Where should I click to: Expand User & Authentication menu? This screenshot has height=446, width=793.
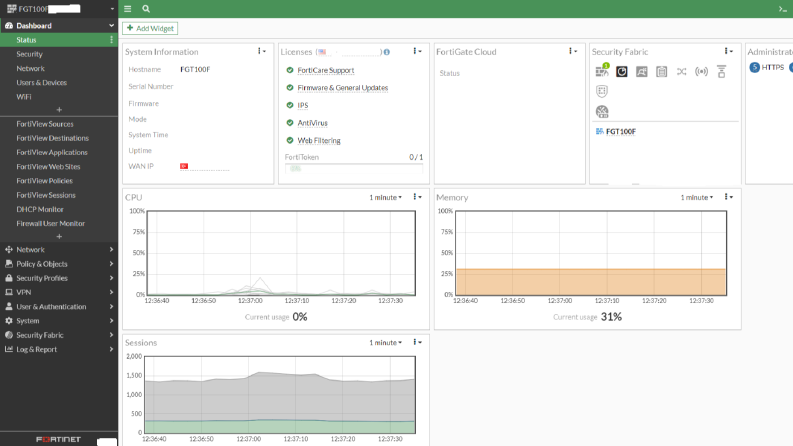59,306
